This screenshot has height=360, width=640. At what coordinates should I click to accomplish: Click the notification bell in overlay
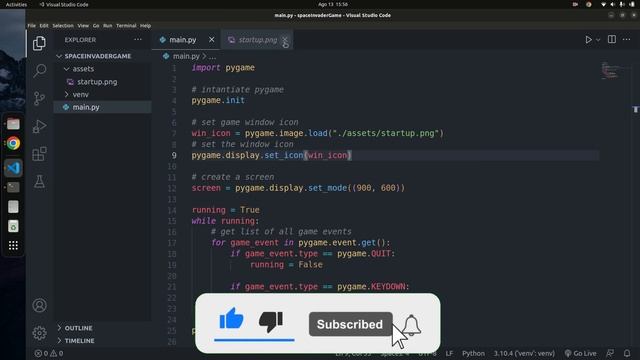[411, 325]
